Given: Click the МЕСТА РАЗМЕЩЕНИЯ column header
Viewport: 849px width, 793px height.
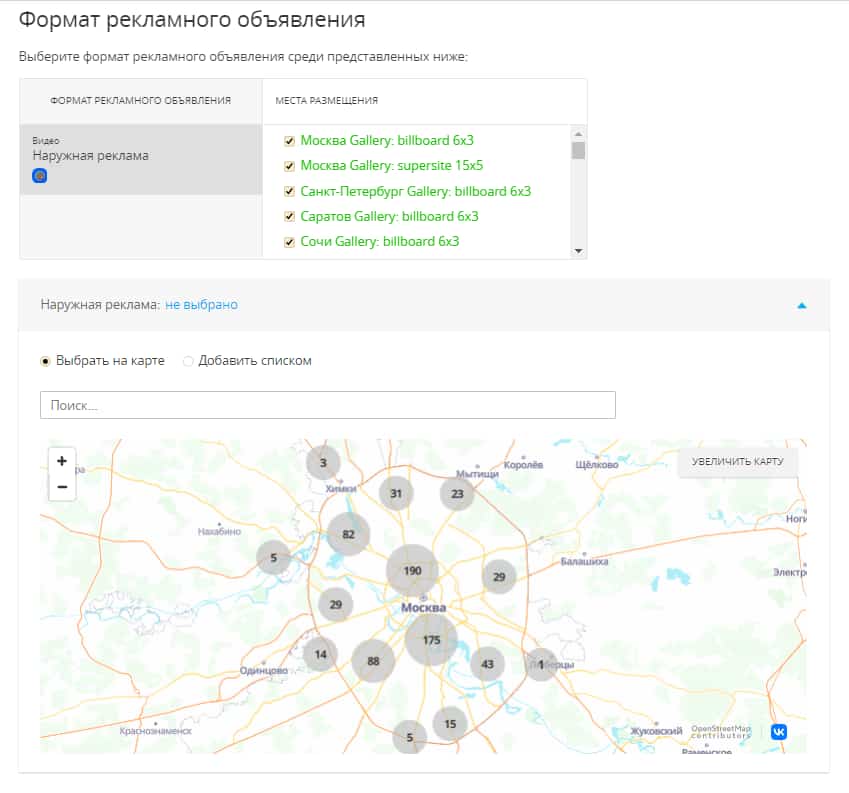Looking at the screenshot, I should [x=330, y=100].
